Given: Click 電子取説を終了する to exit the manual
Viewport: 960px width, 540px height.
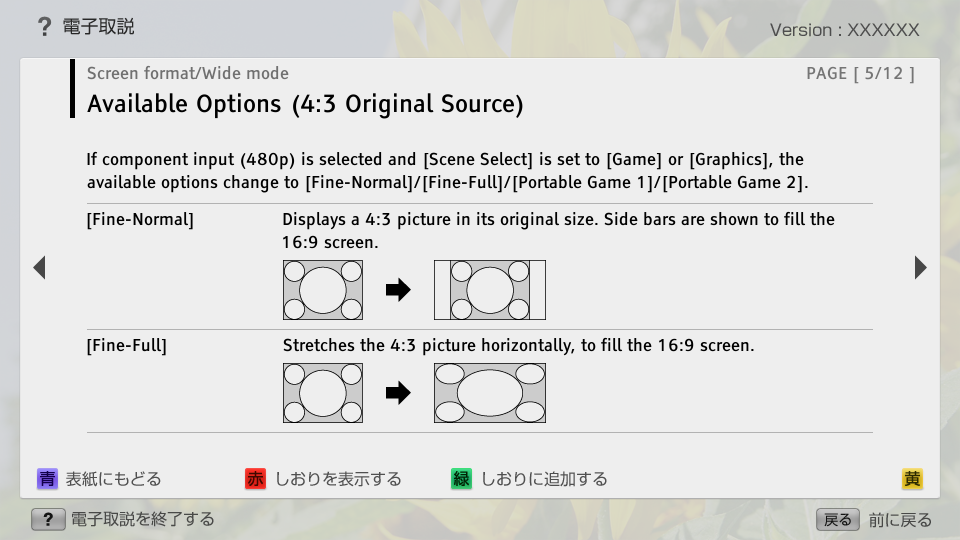Looking at the screenshot, I should (141, 519).
